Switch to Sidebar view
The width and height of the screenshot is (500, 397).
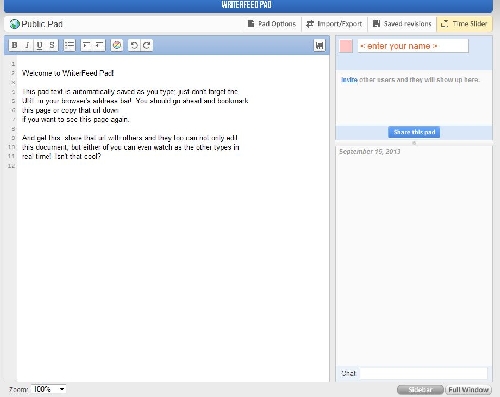tap(420, 389)
